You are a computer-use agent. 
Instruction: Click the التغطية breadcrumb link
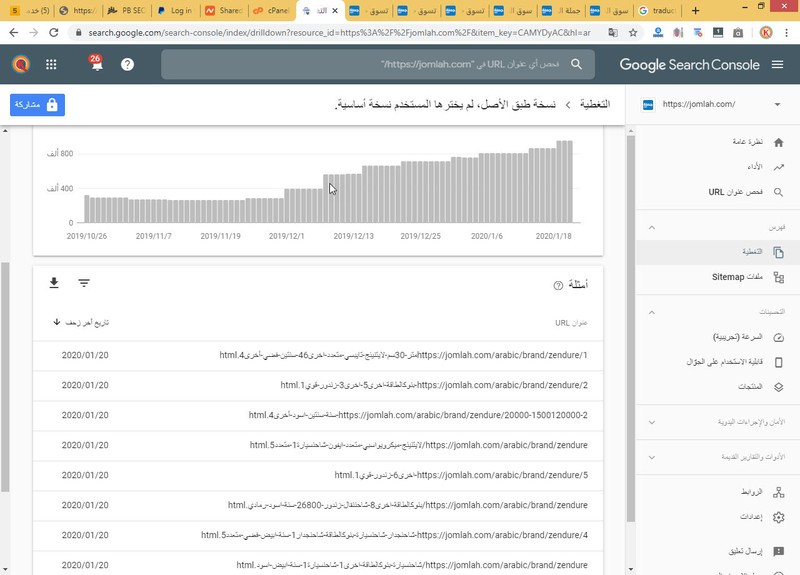point(595,104)
